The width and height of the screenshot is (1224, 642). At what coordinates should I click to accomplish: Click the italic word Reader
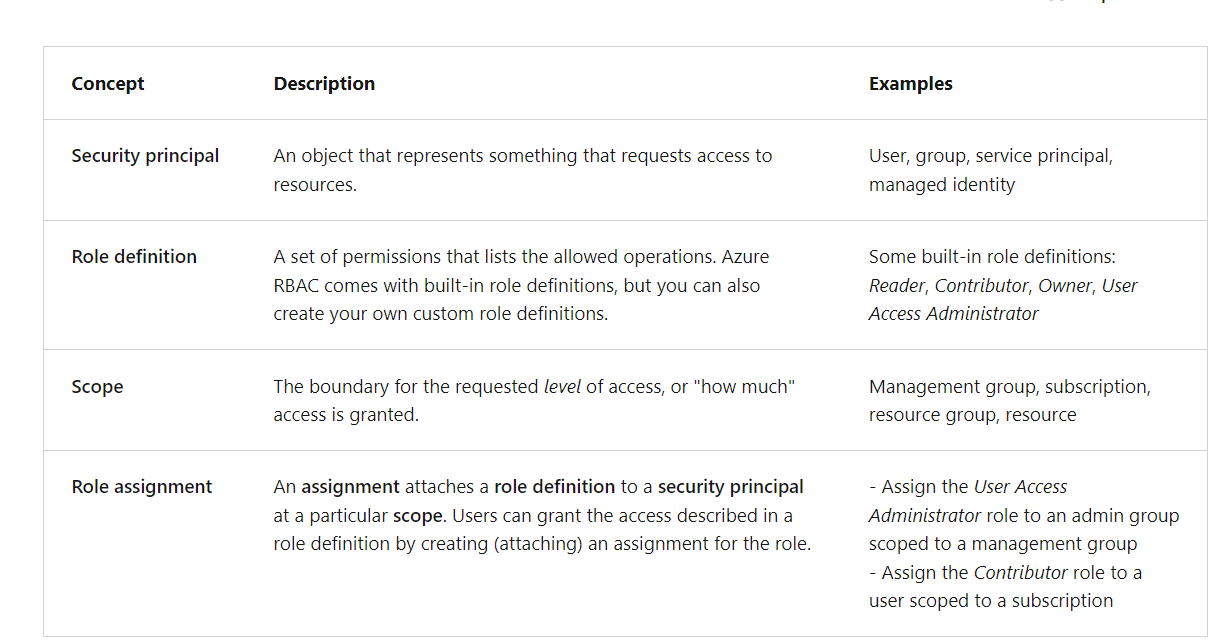(x=897, y=286)
